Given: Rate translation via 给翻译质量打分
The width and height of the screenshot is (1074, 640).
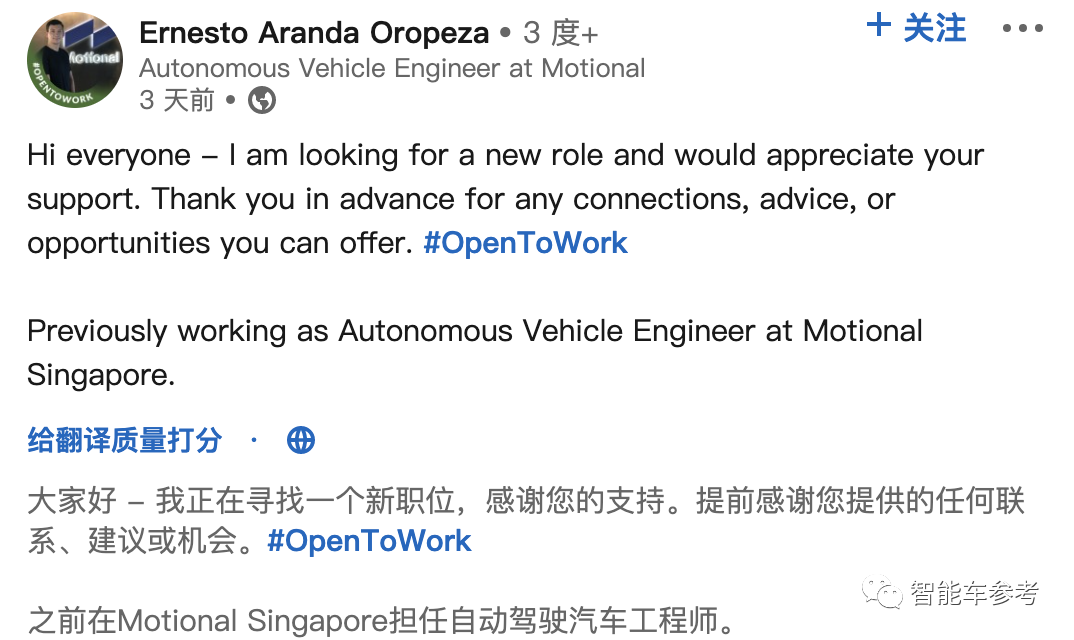Looking at the screenshot, I should [x=125, y=440].
